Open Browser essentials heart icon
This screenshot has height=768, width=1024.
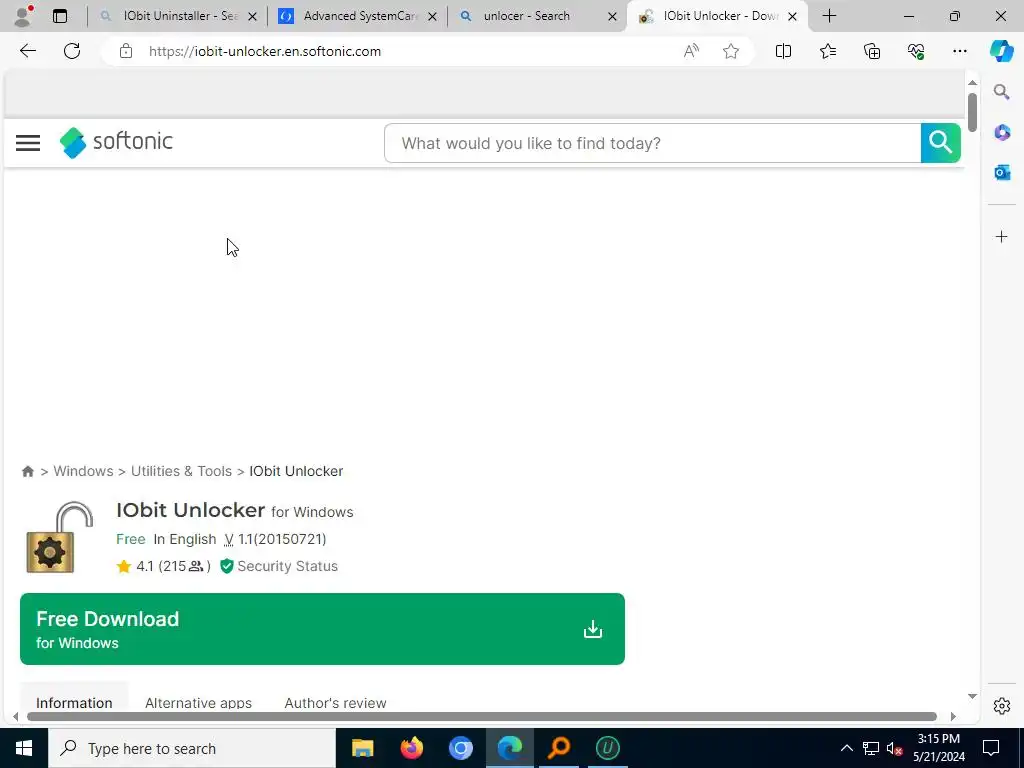(x=916, y=51)
